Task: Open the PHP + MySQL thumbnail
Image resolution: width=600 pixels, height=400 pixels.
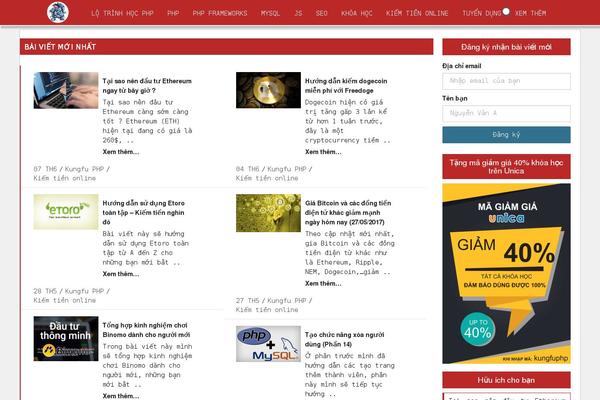Action: (x=268, y=344)
